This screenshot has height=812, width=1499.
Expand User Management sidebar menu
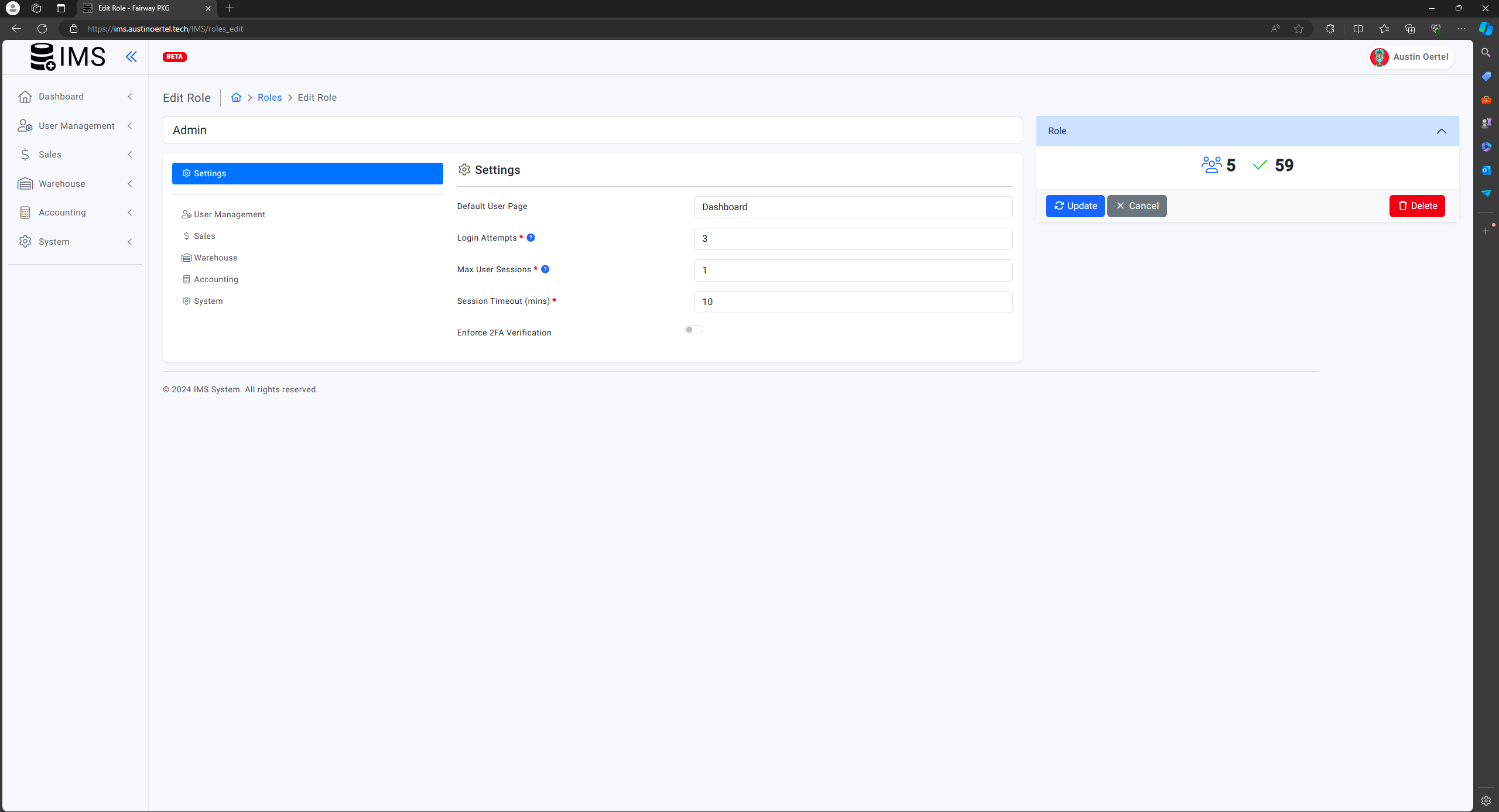(76, 126)
